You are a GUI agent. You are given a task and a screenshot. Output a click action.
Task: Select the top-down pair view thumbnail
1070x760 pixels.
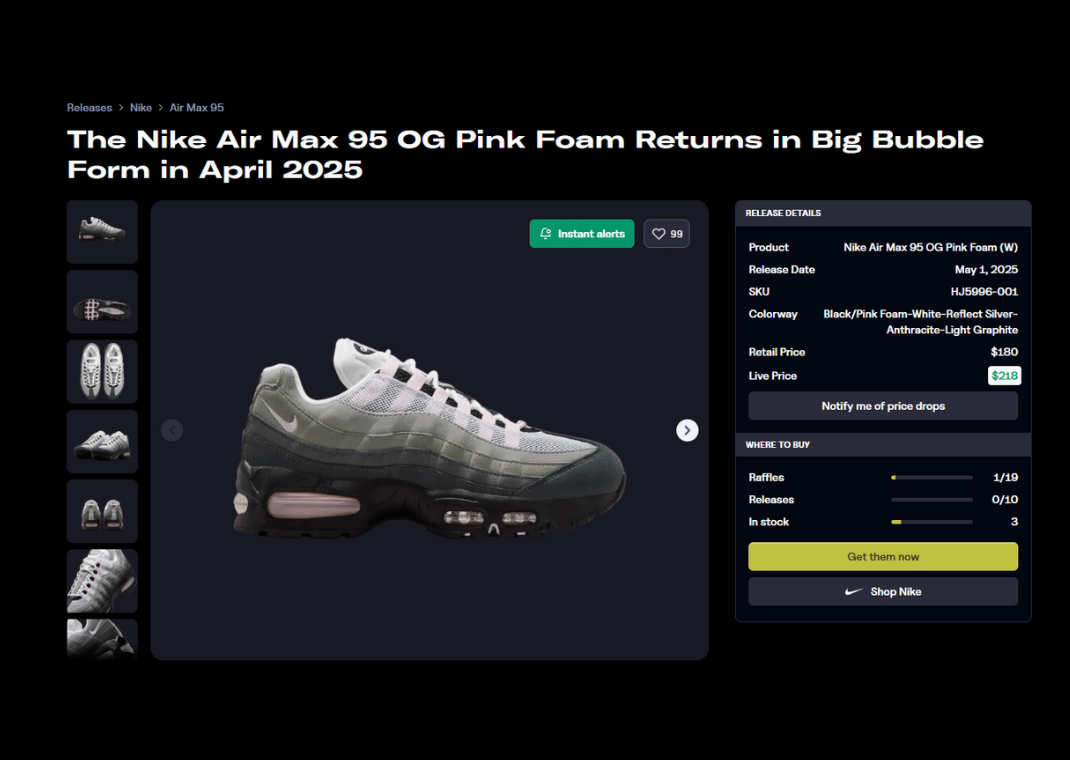pyautogui.click(x=102, y=372)
